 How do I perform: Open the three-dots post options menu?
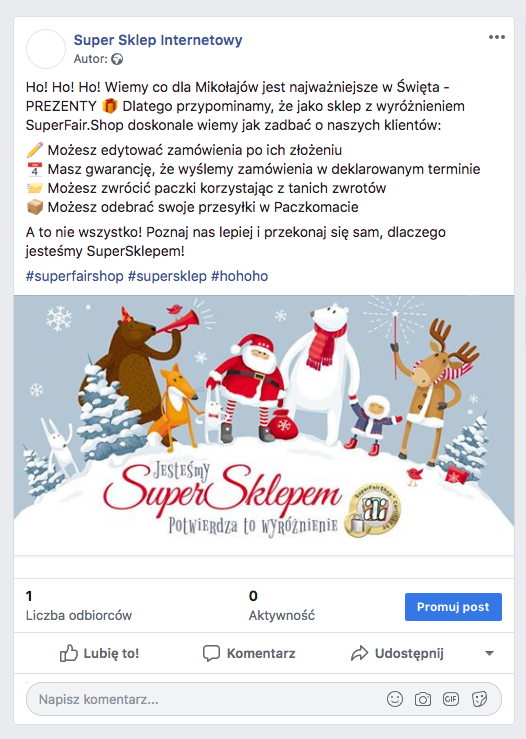click(497, 37)
